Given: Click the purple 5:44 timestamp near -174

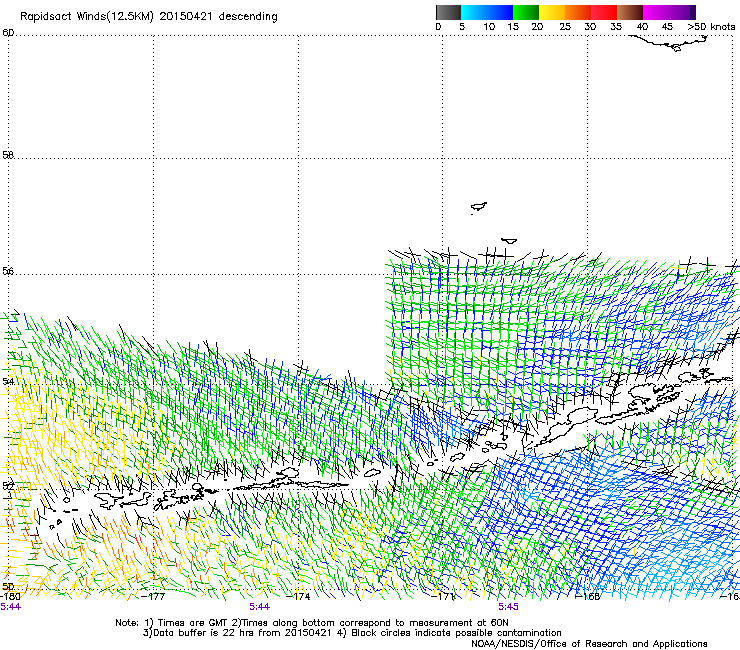Looking at the screenshot, I should click(x=260, y=607).
